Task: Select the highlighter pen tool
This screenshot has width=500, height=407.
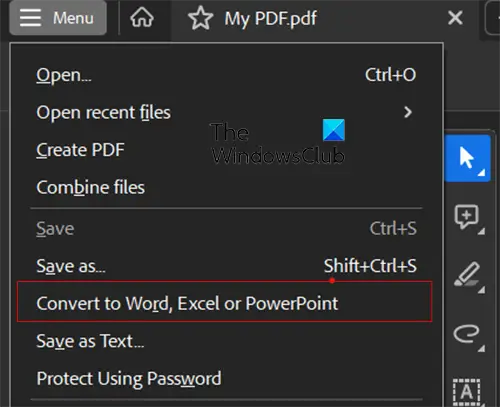Action: point(467,275)
